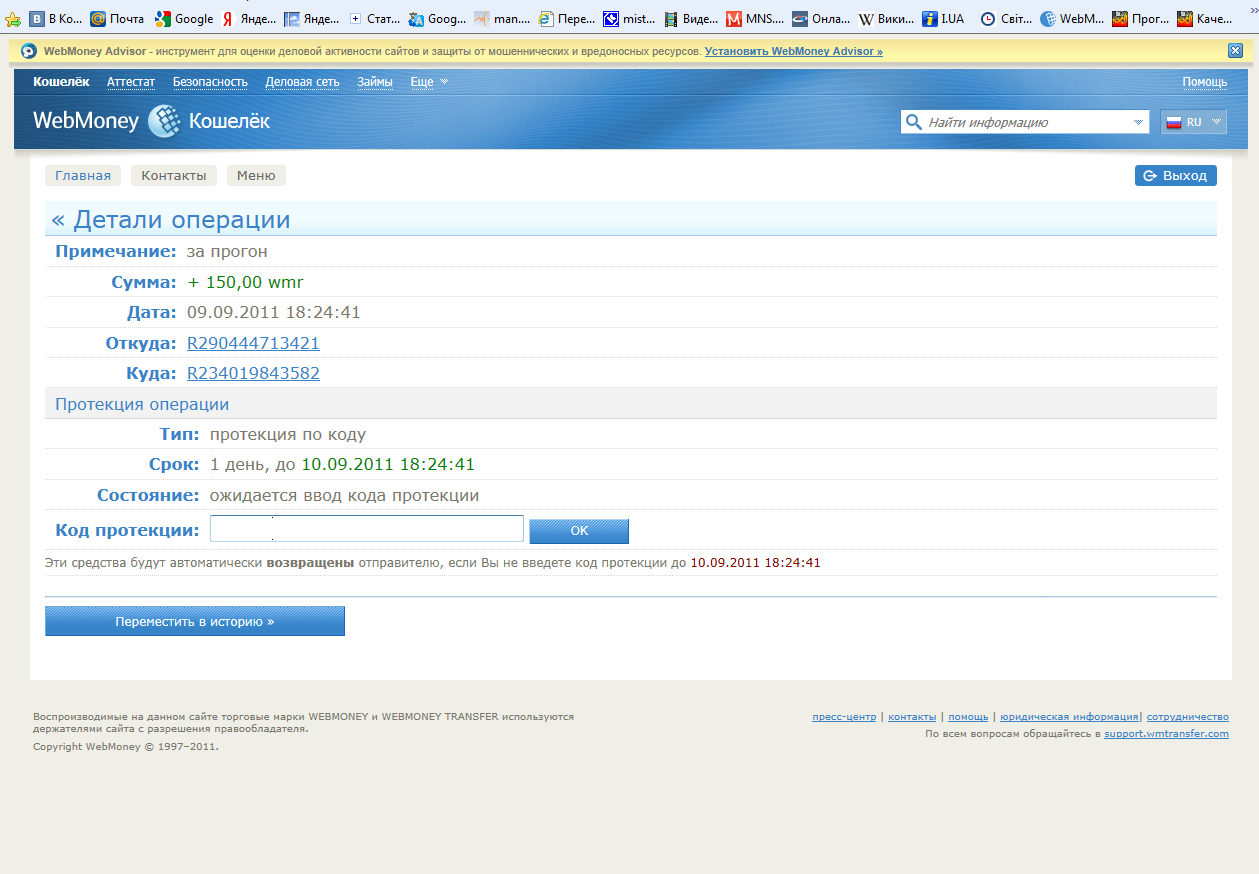Click the WebMoney Advisor bar icon
1259x874 pixels.
[29, 51]
